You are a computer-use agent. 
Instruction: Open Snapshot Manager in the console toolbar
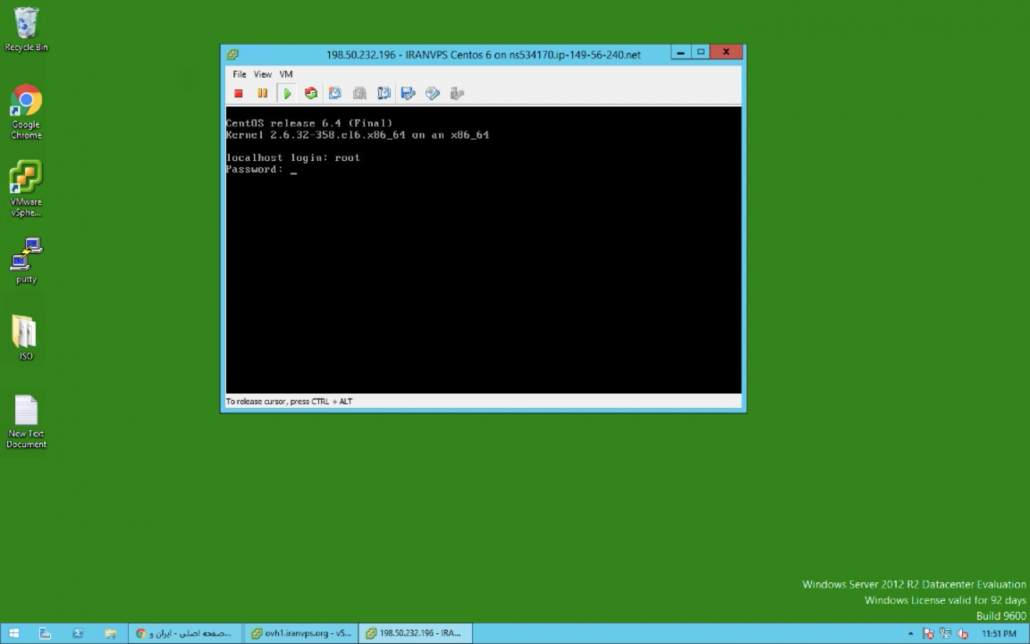pyautogui.click(x=384, y=93)
